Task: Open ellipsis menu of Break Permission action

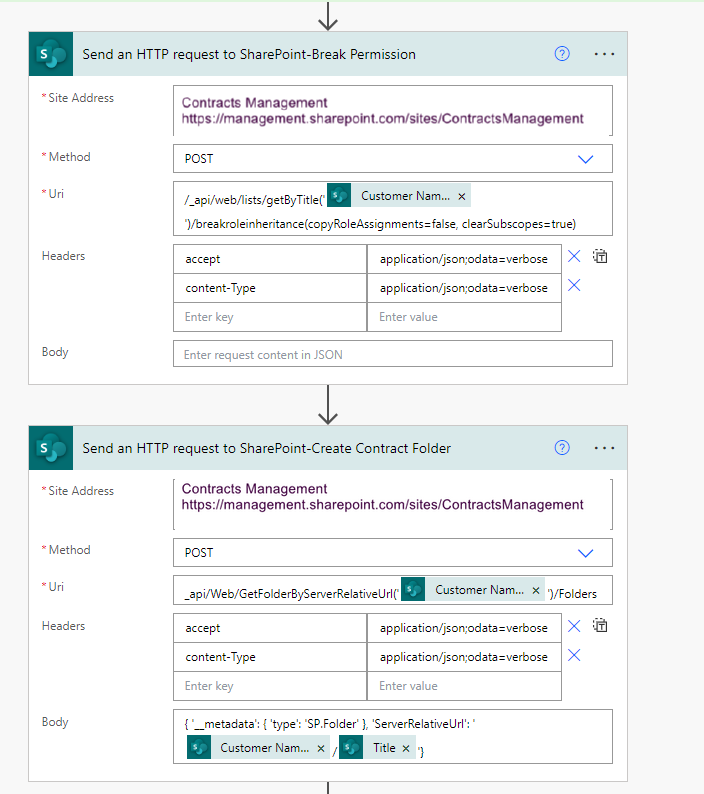Action: coord(604,54)
